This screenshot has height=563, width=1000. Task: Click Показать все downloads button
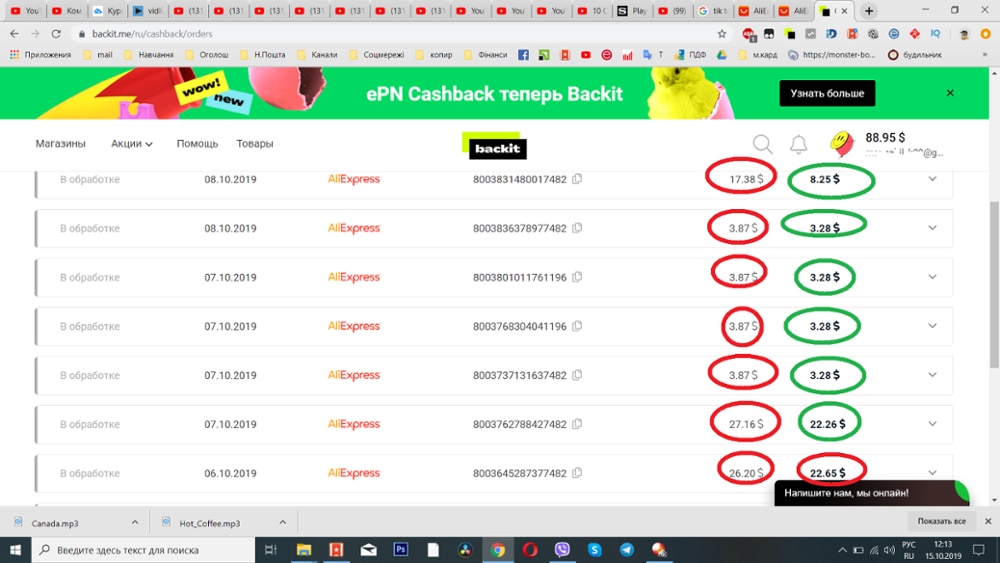(x=941, y=522)
